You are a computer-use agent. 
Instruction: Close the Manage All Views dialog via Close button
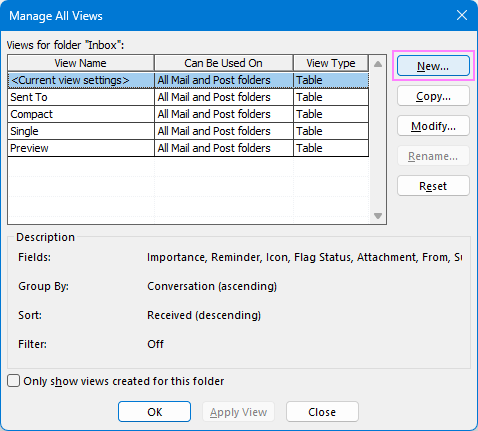[x=322, y=412]
